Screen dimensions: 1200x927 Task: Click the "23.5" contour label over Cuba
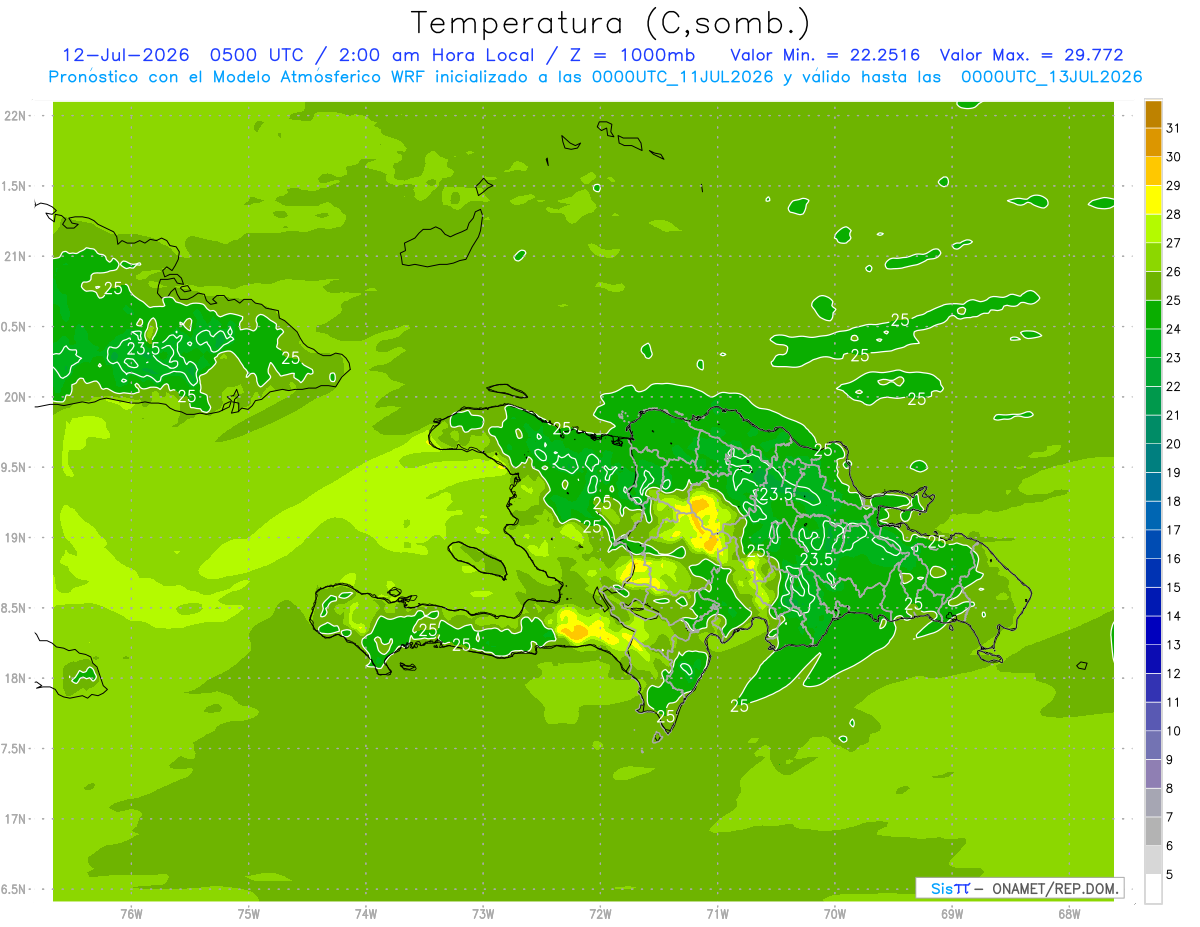143,349
